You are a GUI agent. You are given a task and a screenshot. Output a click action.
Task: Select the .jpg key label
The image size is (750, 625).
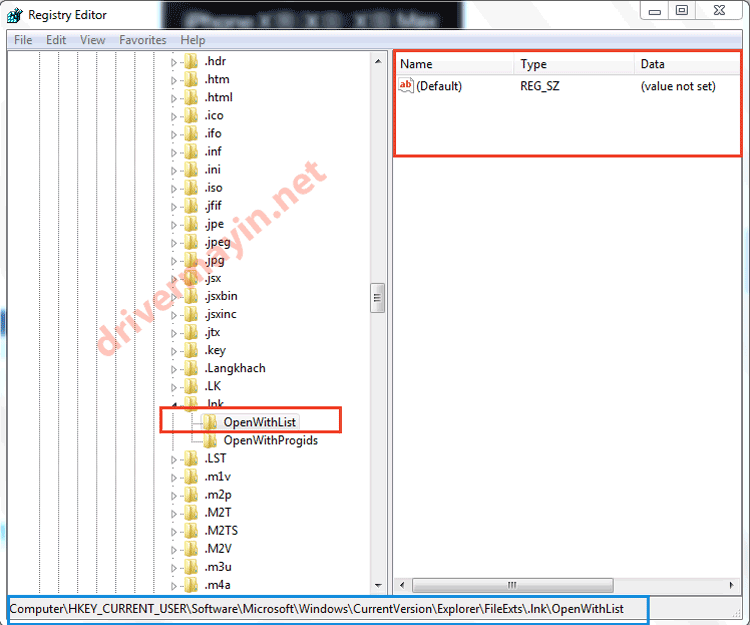[x=214, y=261]
